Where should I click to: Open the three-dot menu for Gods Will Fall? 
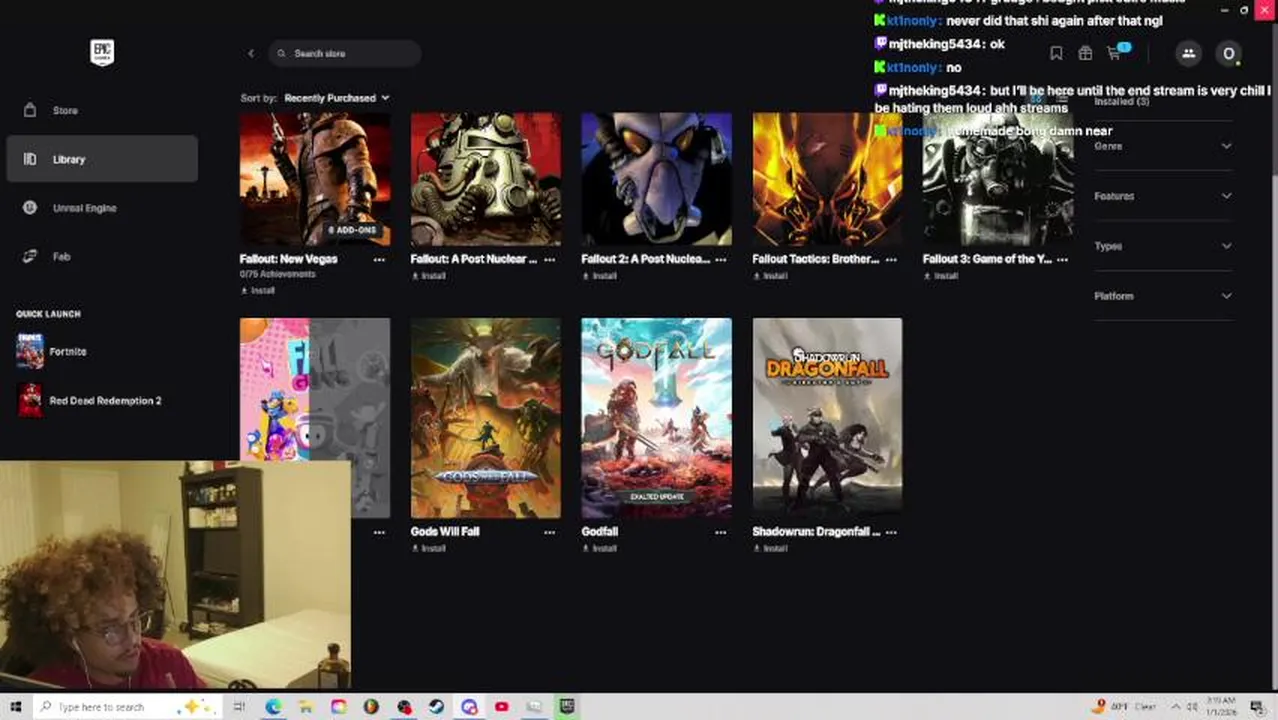[549, 532]
